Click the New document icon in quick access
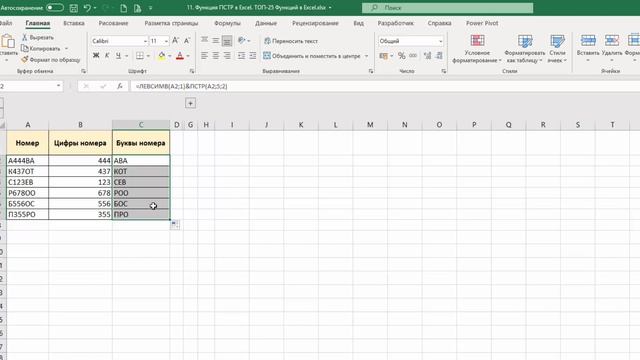640x360 pixels. click(123, 8)
